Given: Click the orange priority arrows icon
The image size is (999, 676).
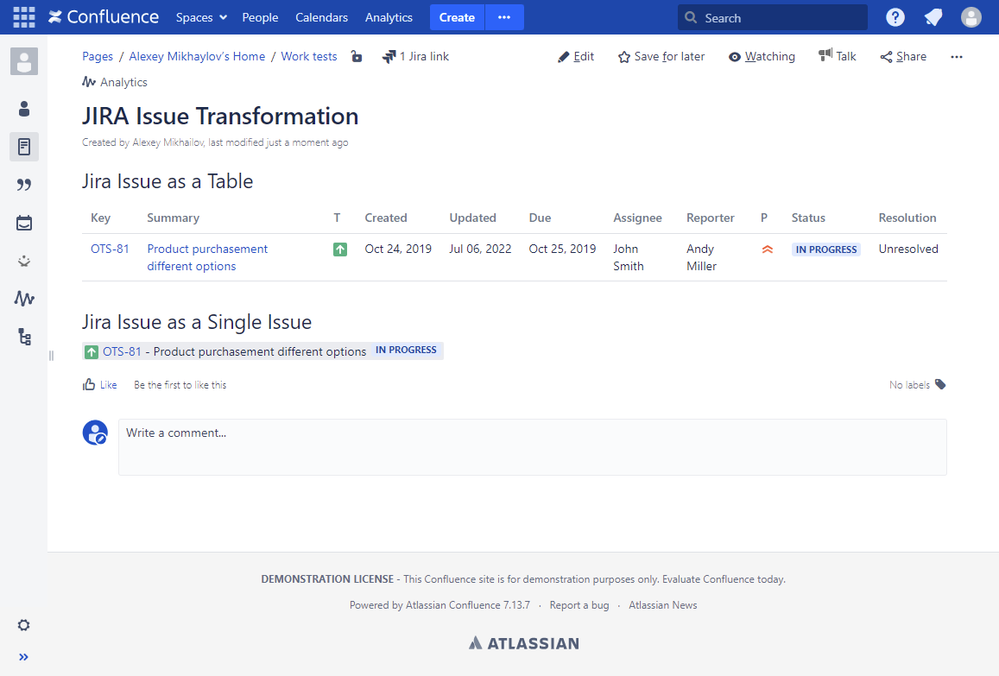Looking at the screenshot, I should [767, 250].
